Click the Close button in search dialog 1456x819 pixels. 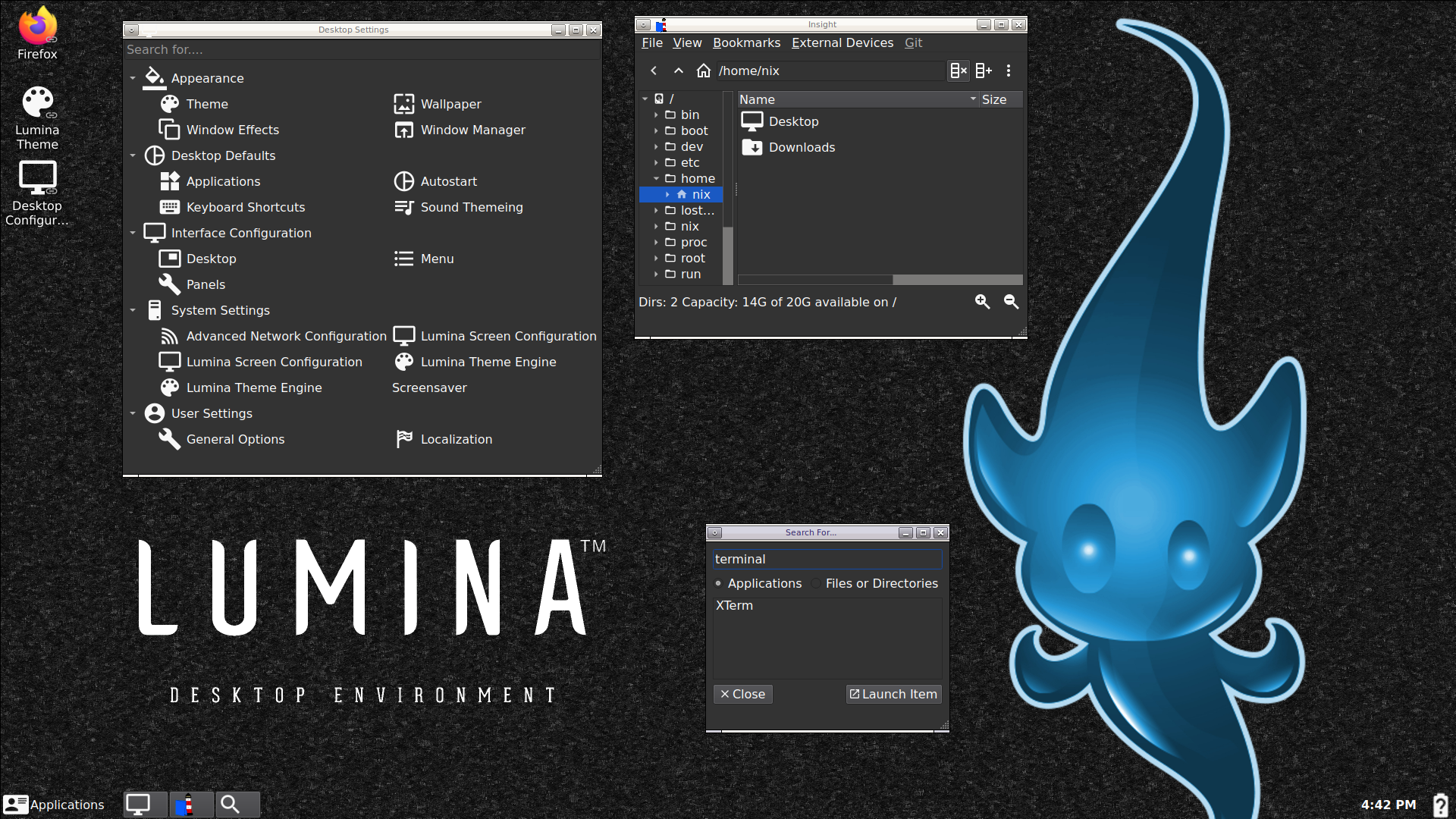coord(742,694)
